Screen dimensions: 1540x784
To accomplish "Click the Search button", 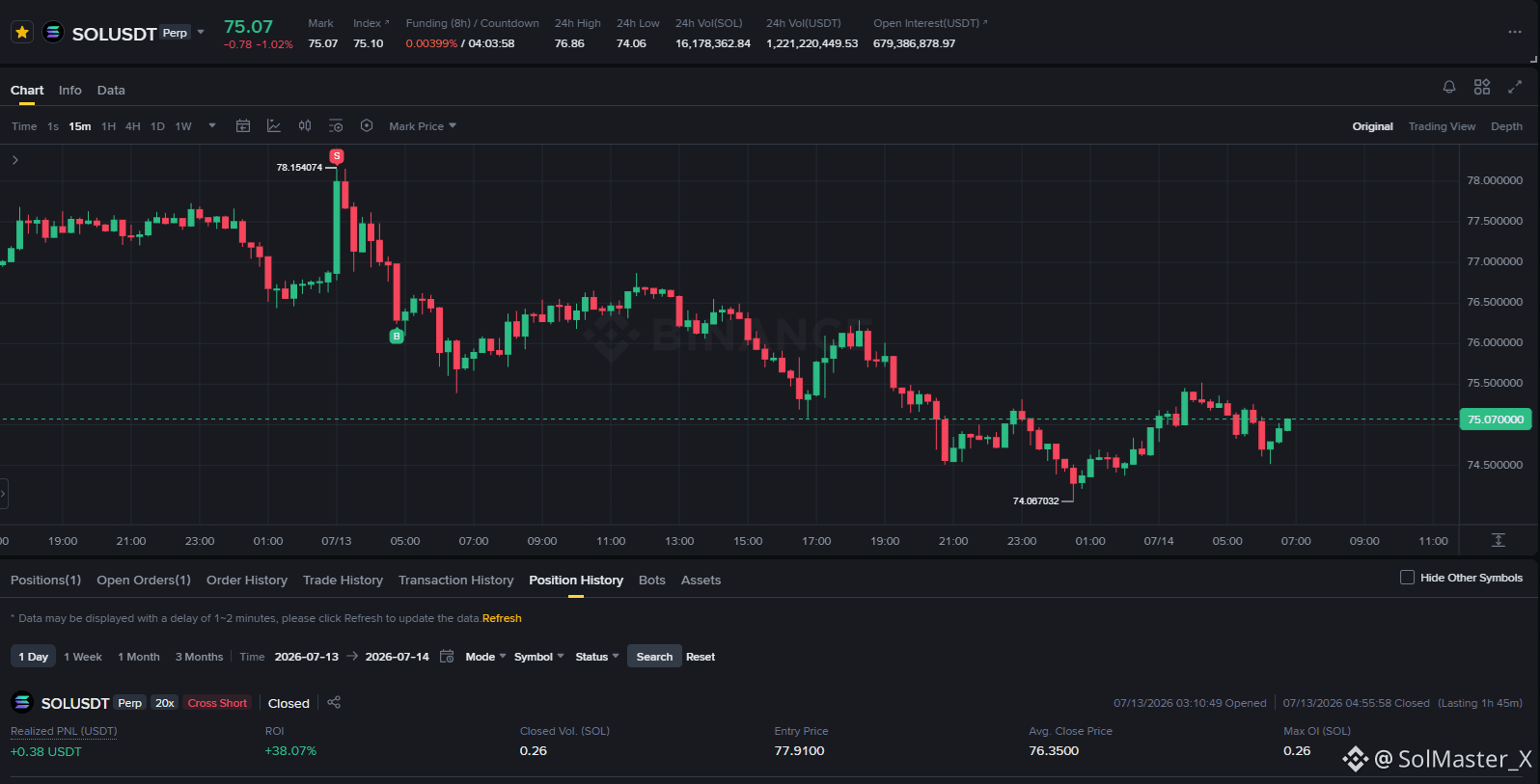I will click(x=654, y=657).
